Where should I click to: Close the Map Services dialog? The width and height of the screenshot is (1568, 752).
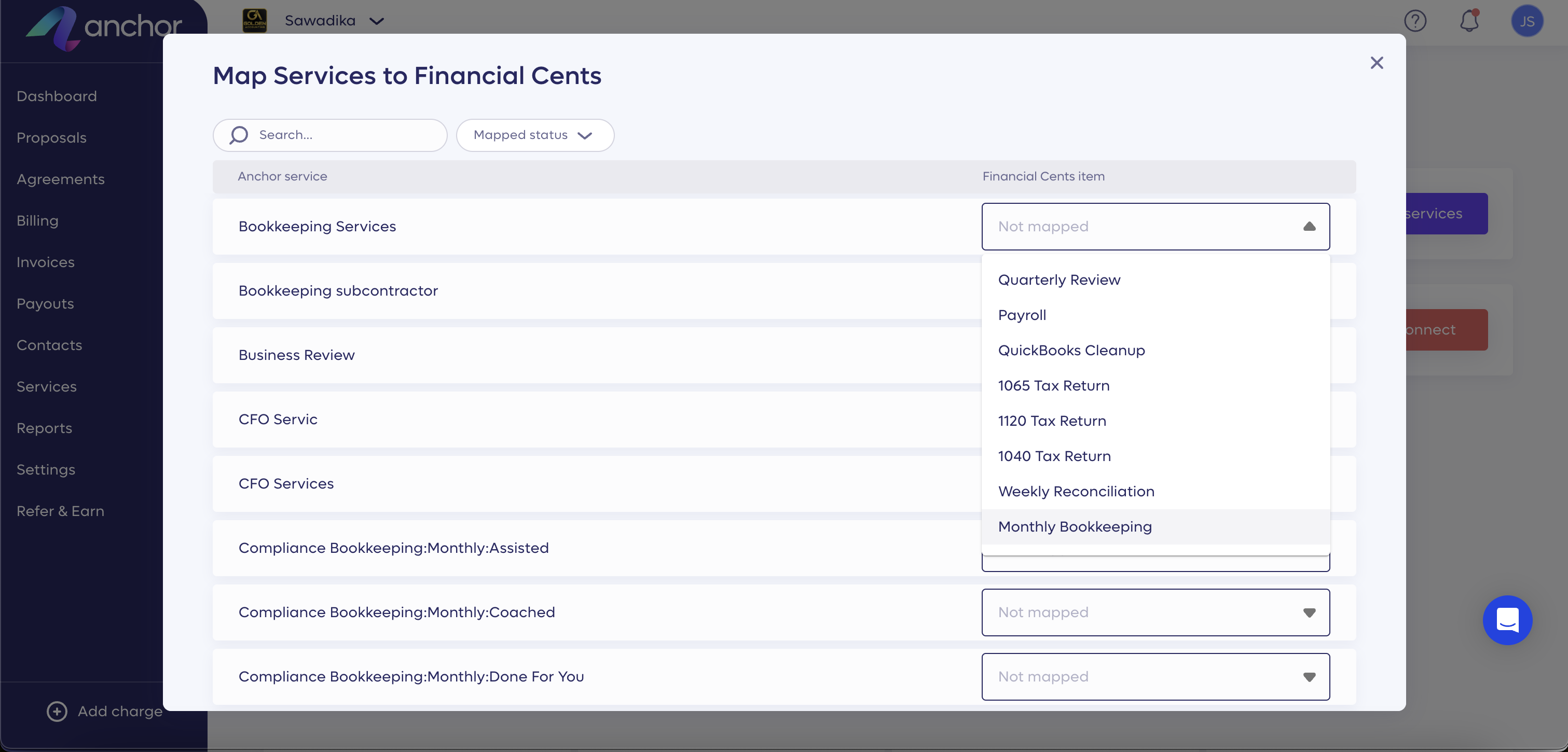point(1376,63)
